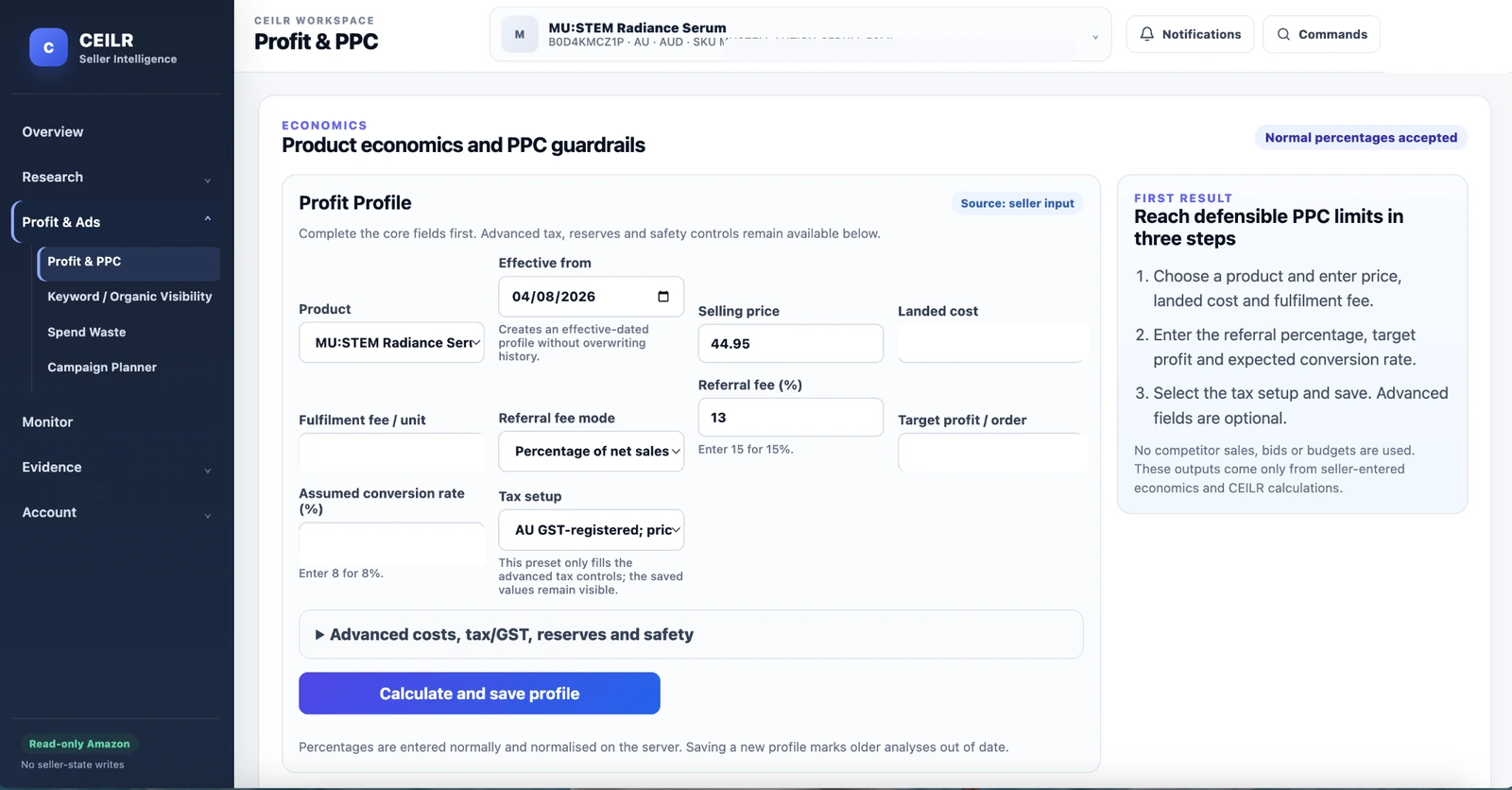Expand the Account sidebar section

coord(116,513)
